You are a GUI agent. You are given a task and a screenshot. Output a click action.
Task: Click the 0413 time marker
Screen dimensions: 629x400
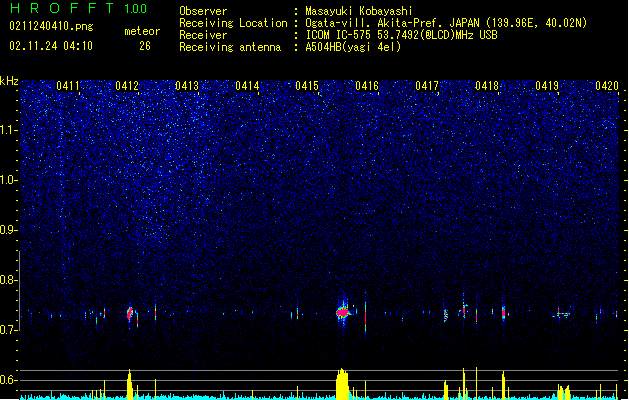pyautogui.click(x=187, y=86)
